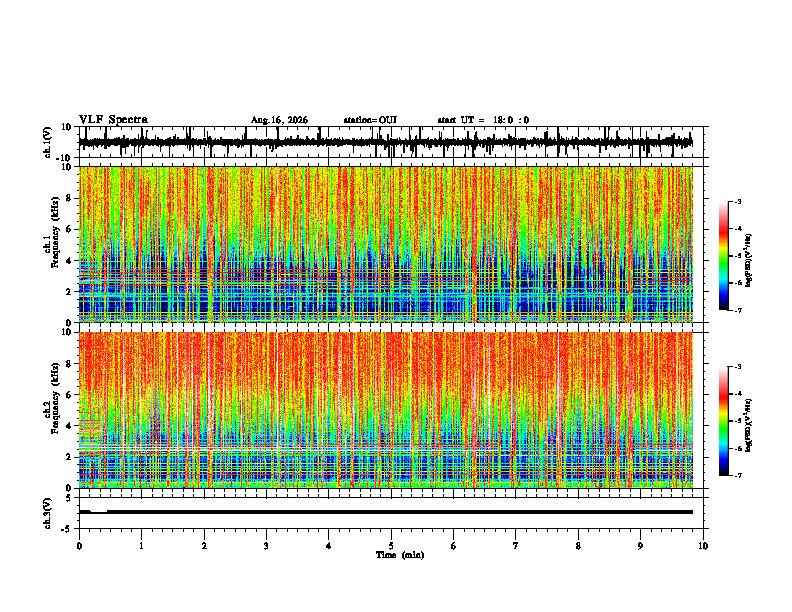Click the ch.3 flat voltage trace
The image size is (792, 612).
(386, 512)
